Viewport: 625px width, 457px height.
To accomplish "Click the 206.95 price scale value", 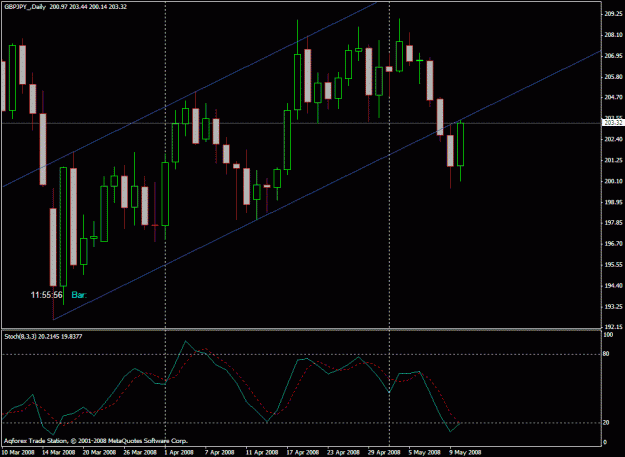I will pyautogui.click(x=613, y=56).
